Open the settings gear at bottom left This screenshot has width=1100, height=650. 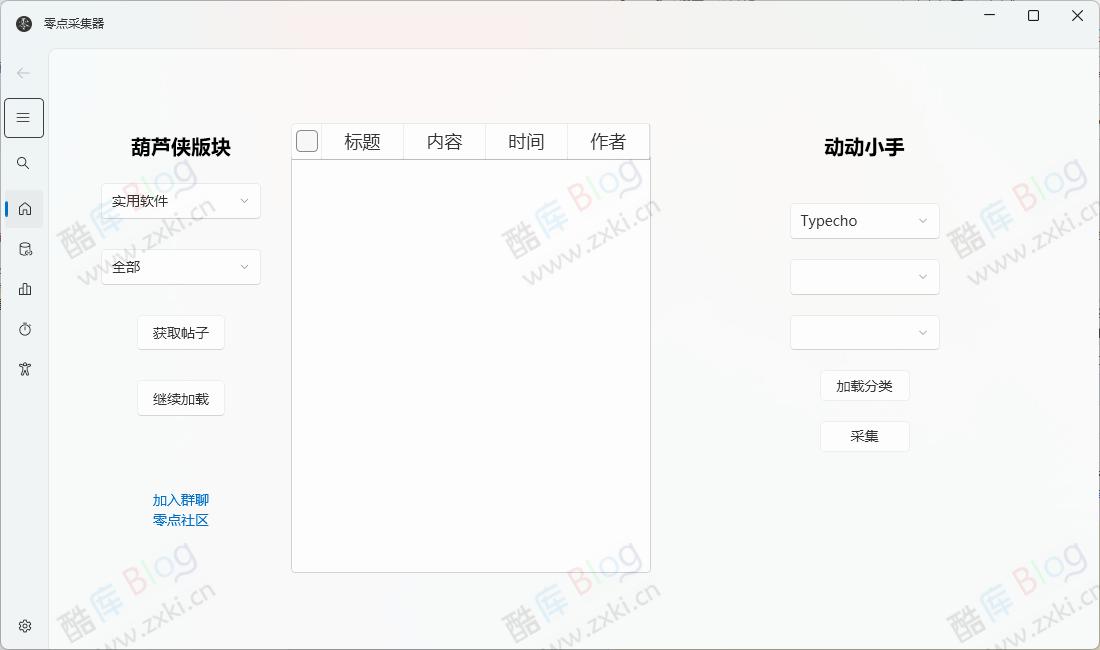pyautogui.click(x=24, y=624)
